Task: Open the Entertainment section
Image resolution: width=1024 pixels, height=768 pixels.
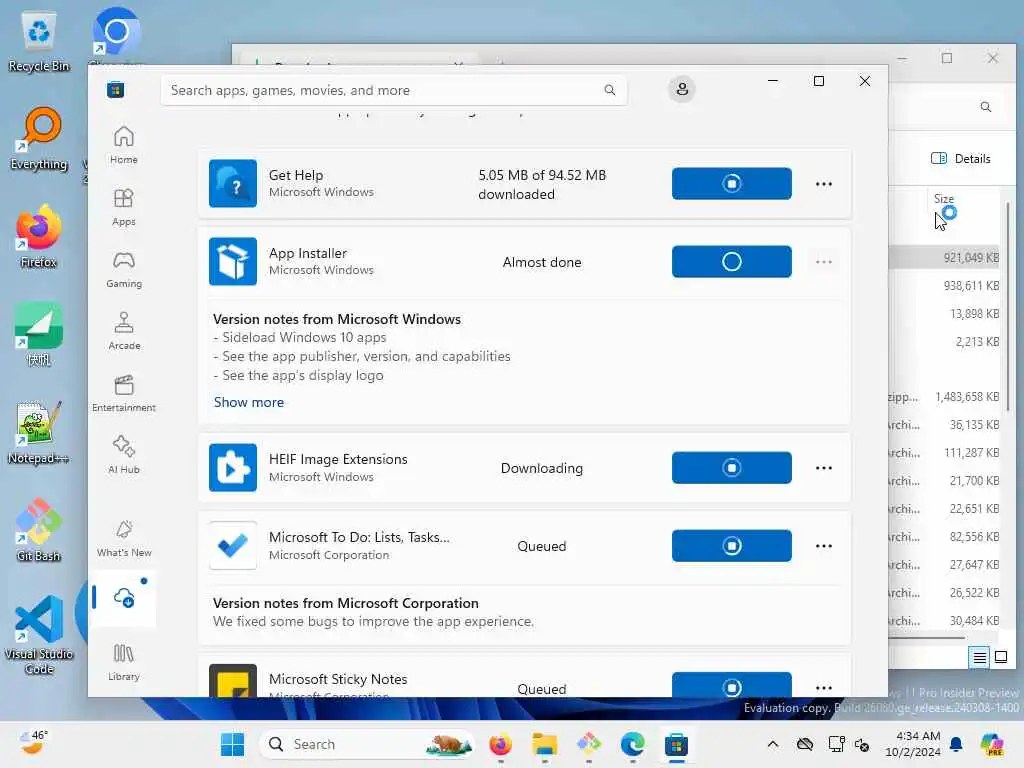Action: click(123, 393)
